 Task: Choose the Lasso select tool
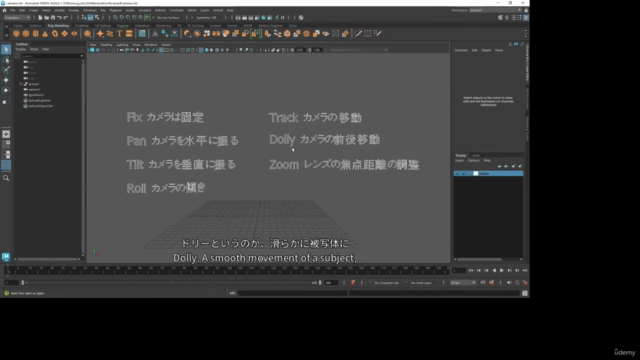6,60
